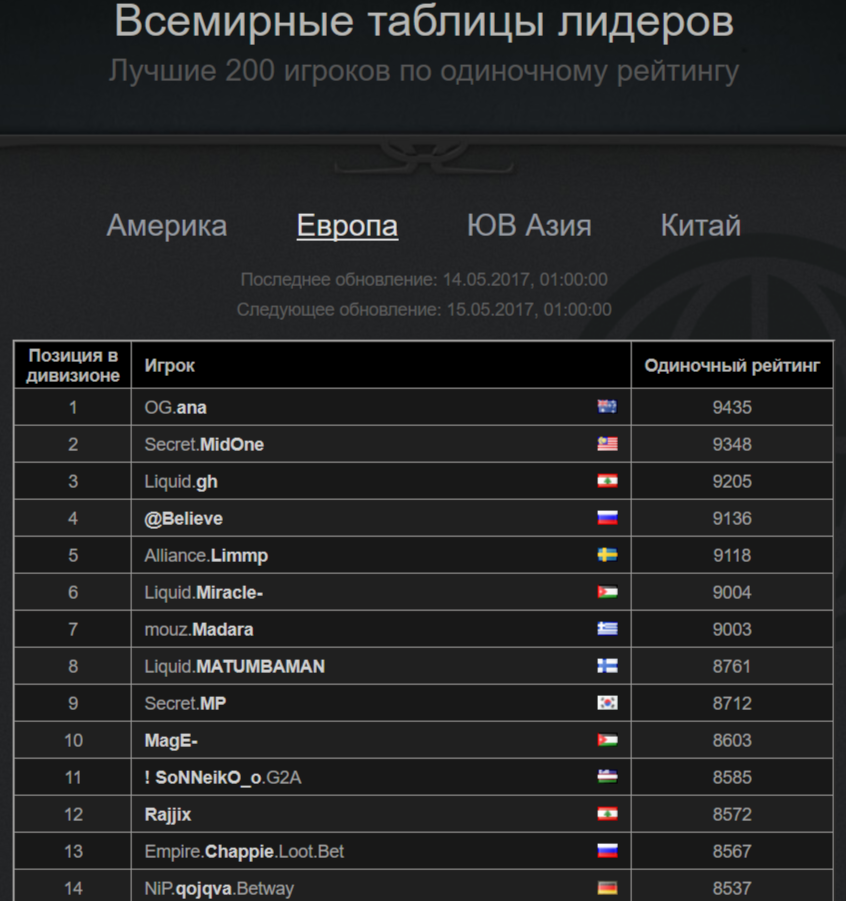The width and height of the screenshot is (846, 901).
Task: Click the flag icon next to OG.ana
Action: click(607, 407)
